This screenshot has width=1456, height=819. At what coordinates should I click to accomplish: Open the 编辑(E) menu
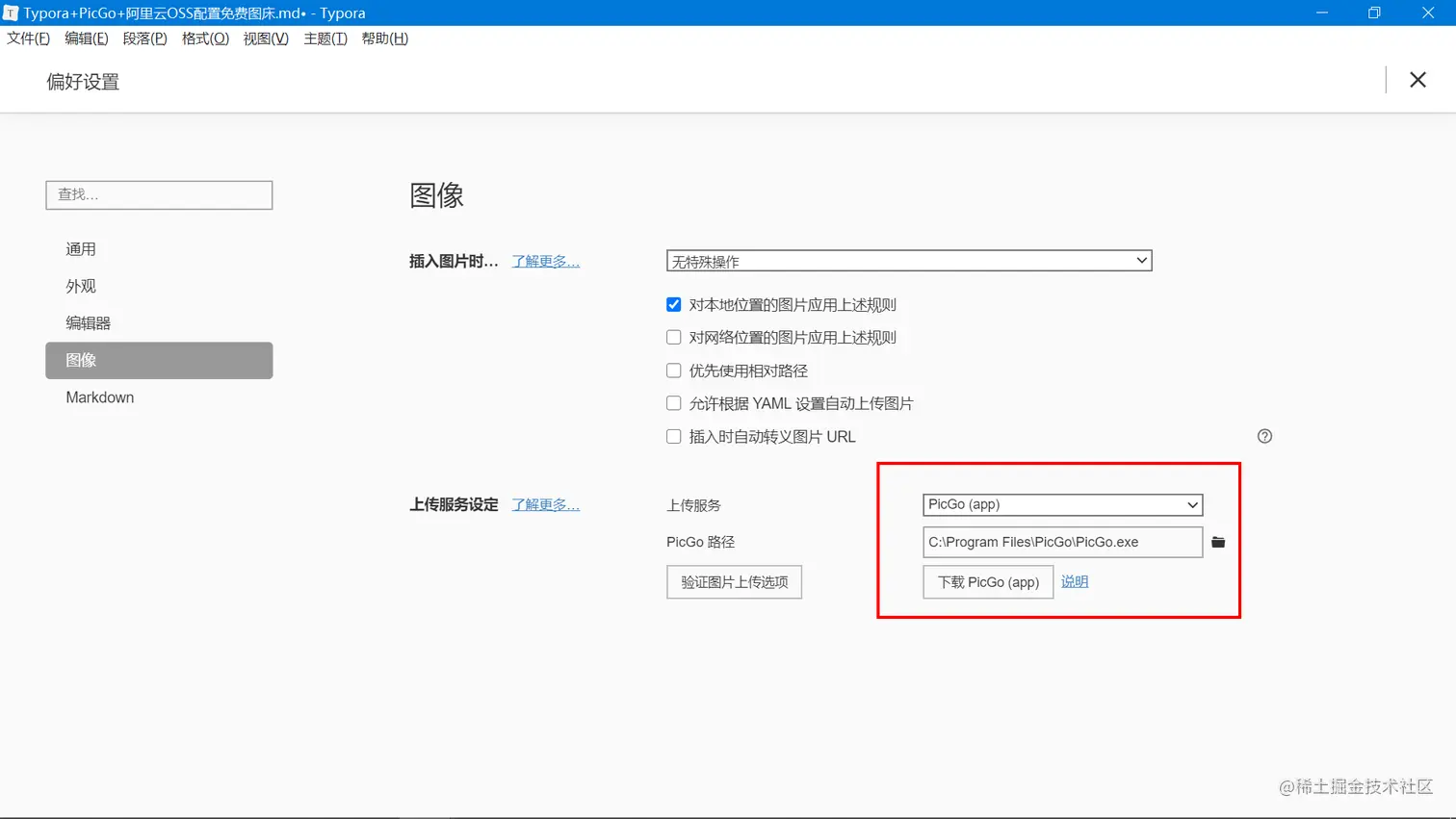pyautogui.click(x=86, y=38)
